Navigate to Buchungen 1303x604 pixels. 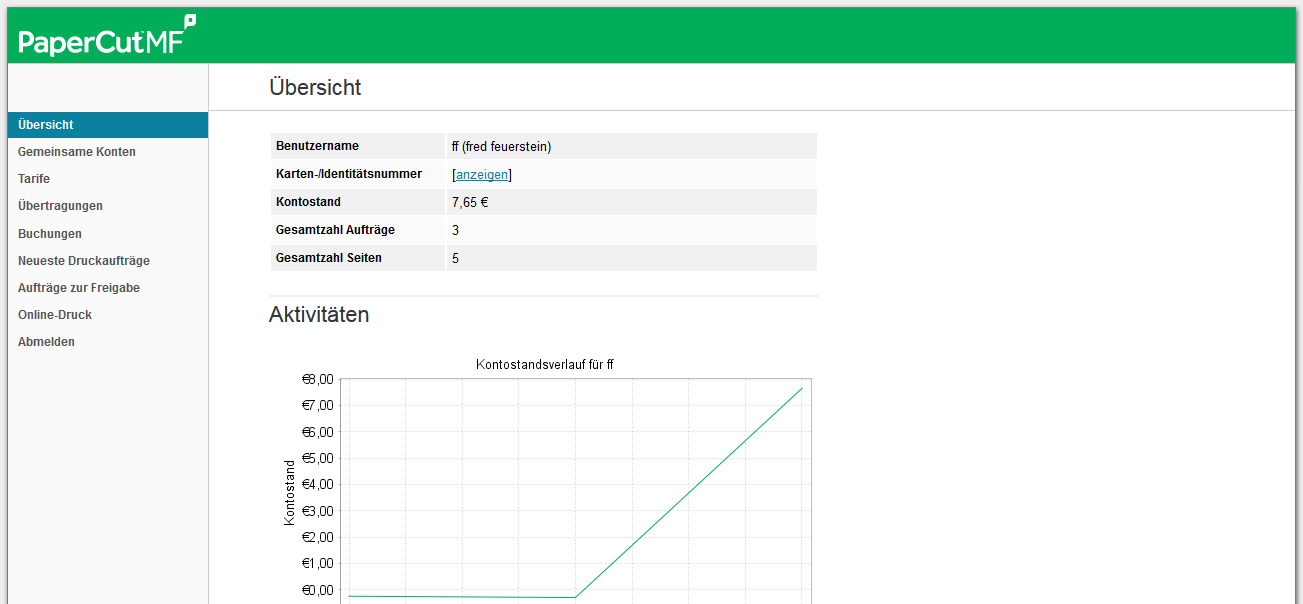[x=50, y=234]
